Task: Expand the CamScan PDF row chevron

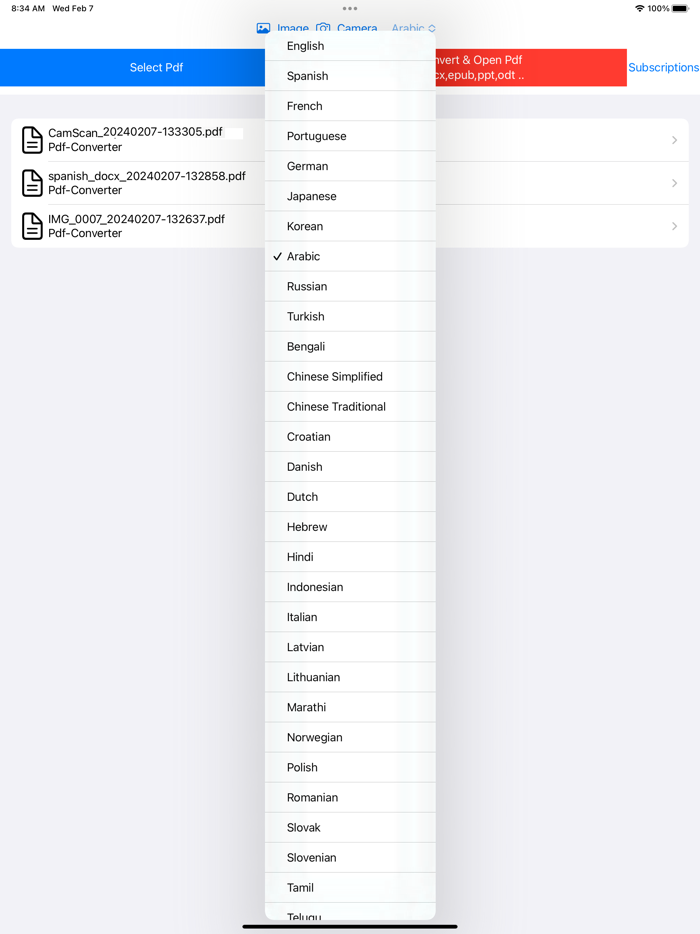Action: pos(674,140)
